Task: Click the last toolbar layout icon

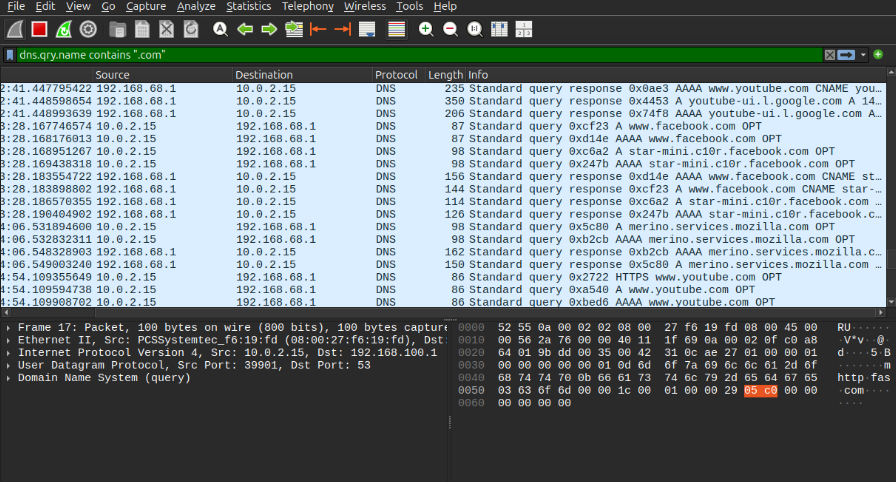Action: click(523, 29)
